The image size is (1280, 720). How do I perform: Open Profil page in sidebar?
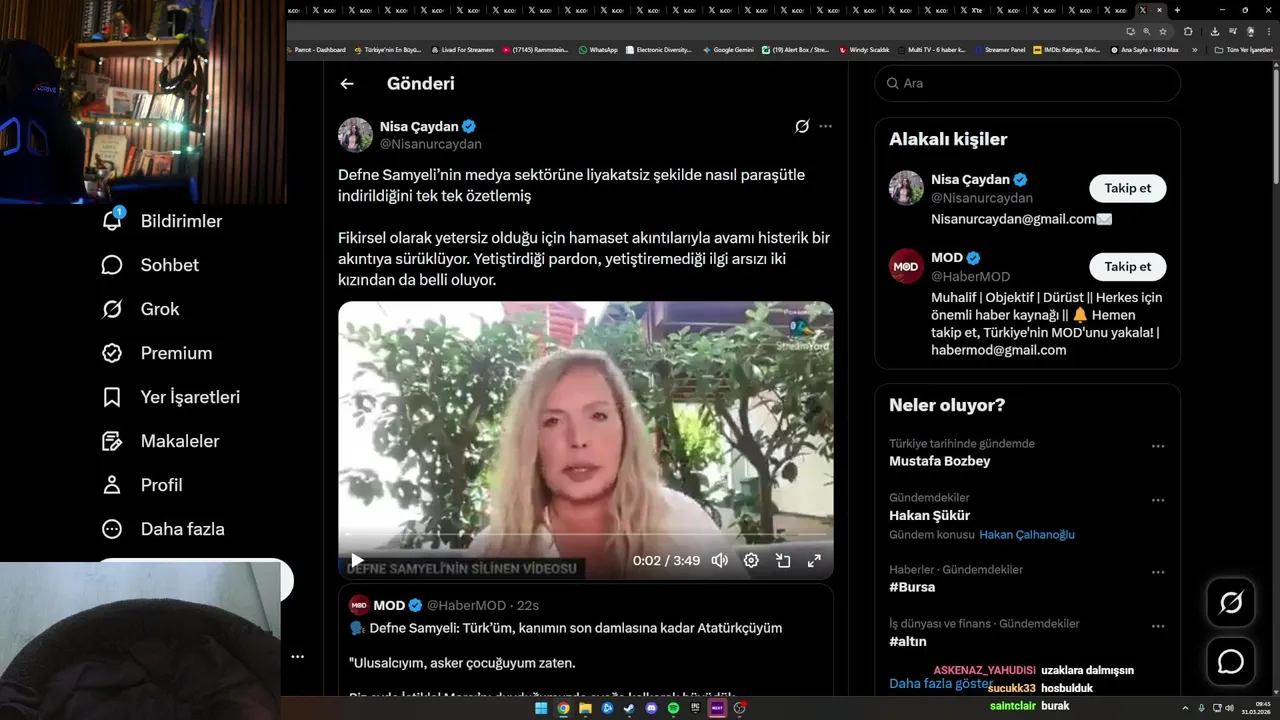[x=142, y=485]
